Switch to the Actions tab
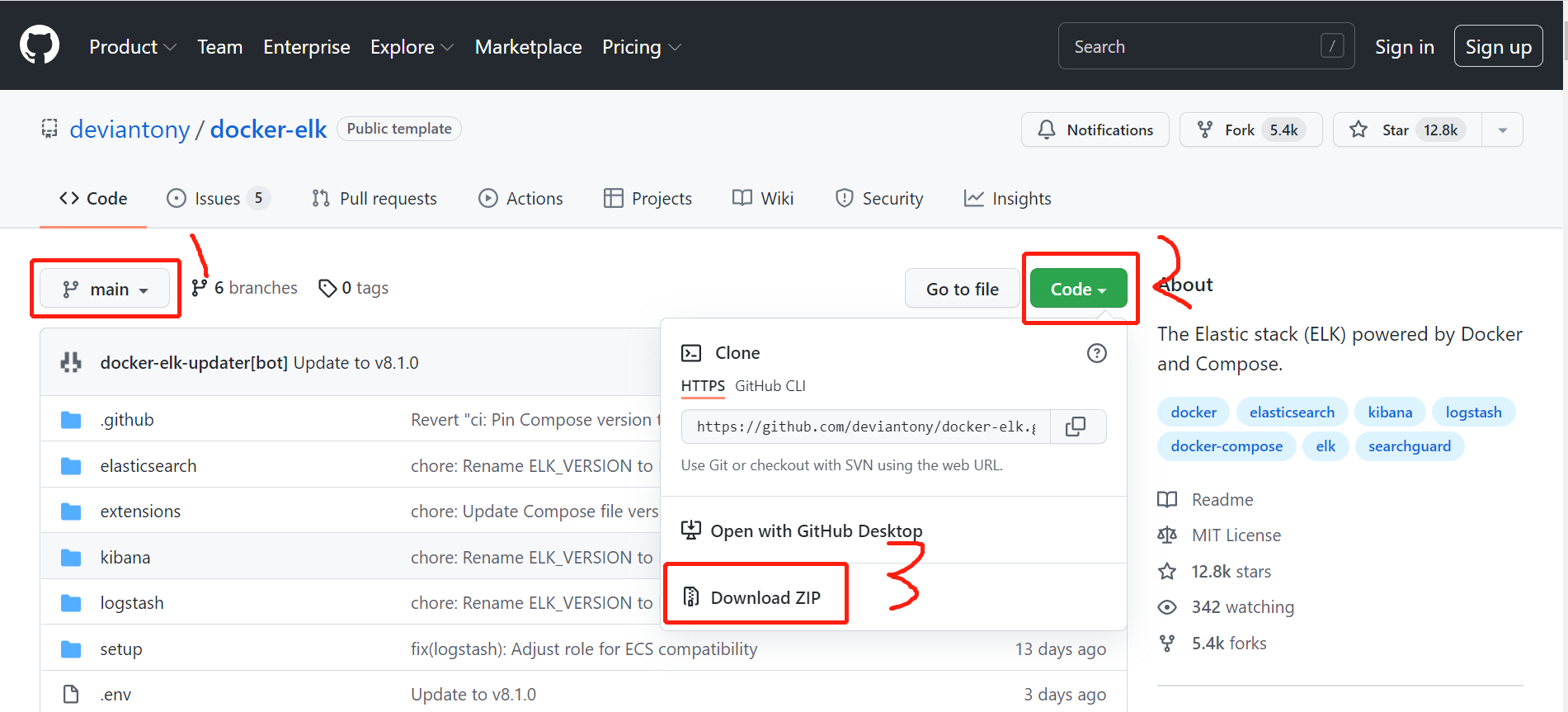Image resolution: width=1568 pixels, height=712 pixels. click(520, 199)
